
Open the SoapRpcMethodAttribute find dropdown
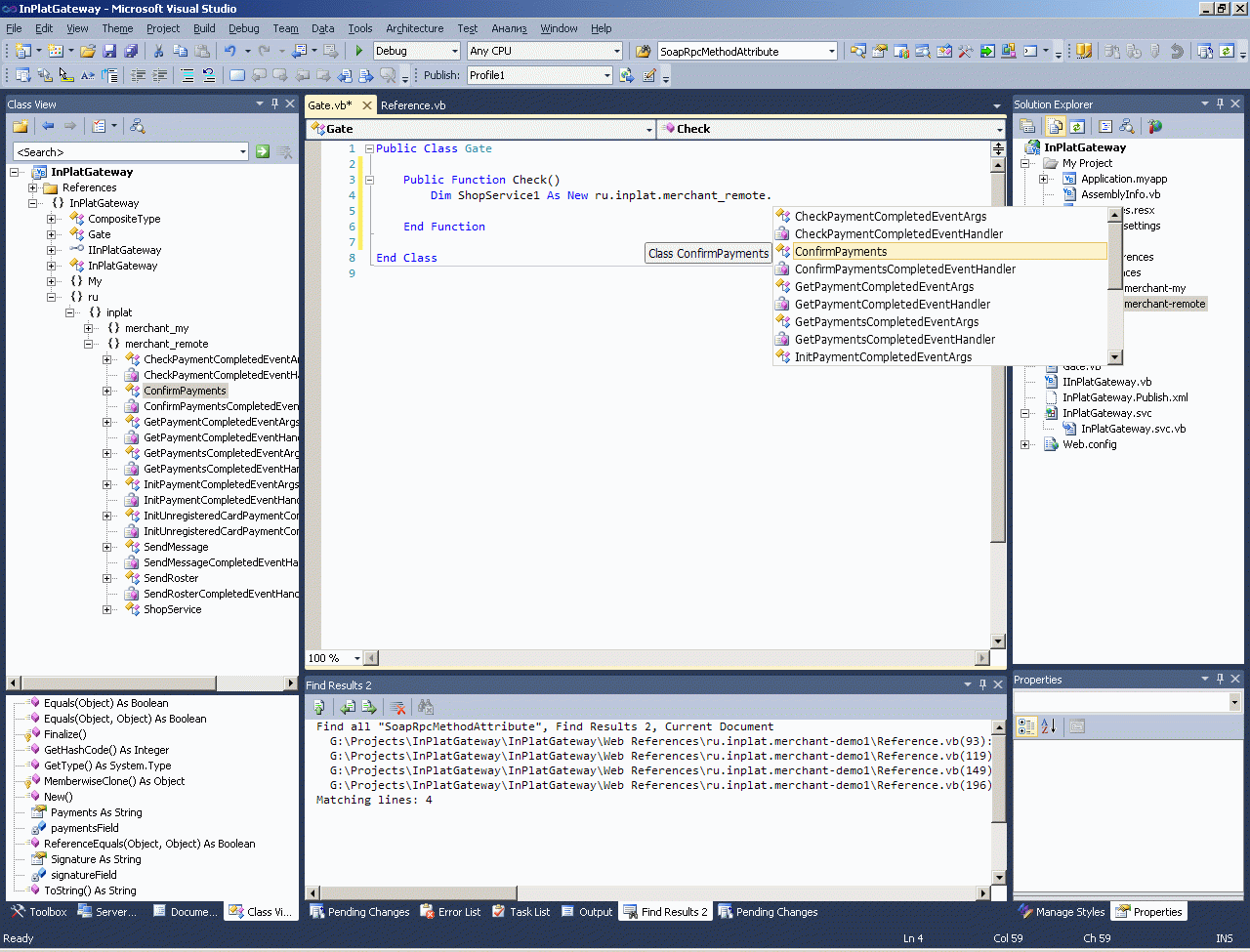832,51
